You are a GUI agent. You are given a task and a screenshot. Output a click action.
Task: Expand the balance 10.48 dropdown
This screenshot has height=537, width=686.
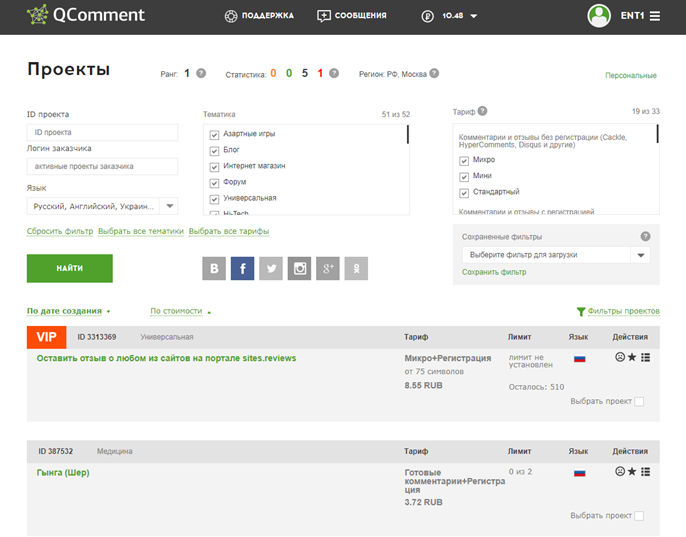(473, 16)
